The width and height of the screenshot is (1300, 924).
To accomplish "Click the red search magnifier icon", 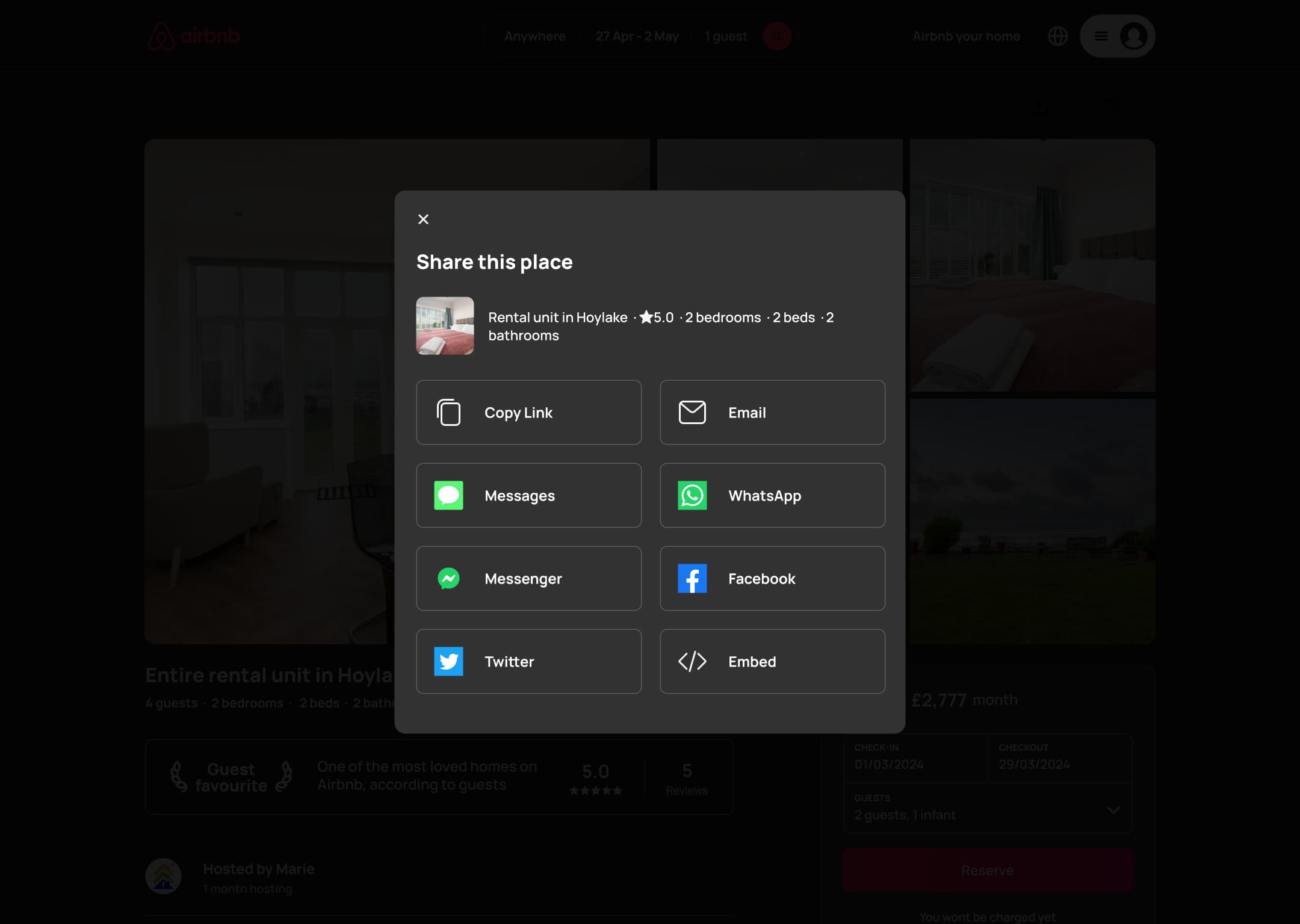I will (x=776, y=36).
